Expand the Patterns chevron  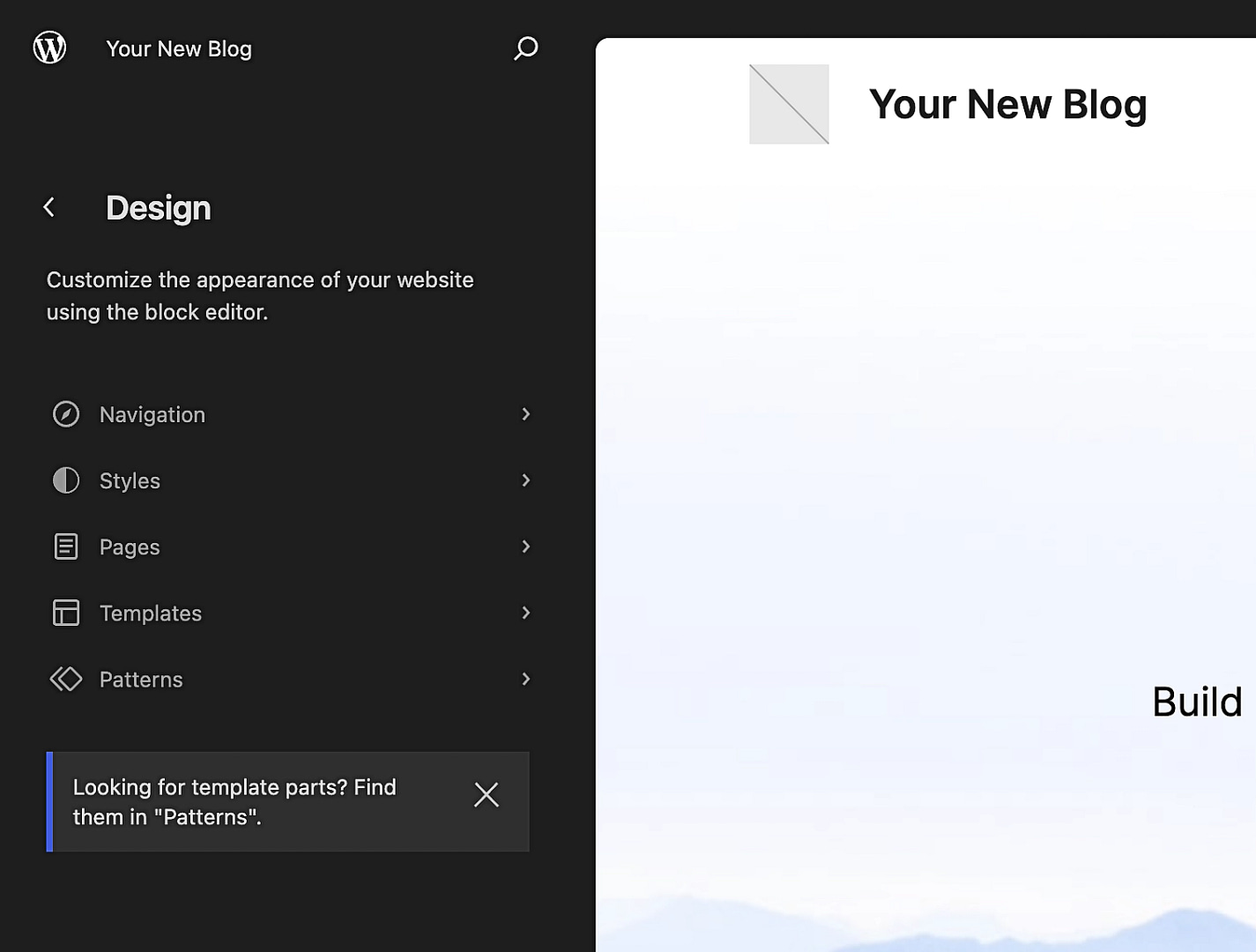pyautogui.click(x=526, y=679)
